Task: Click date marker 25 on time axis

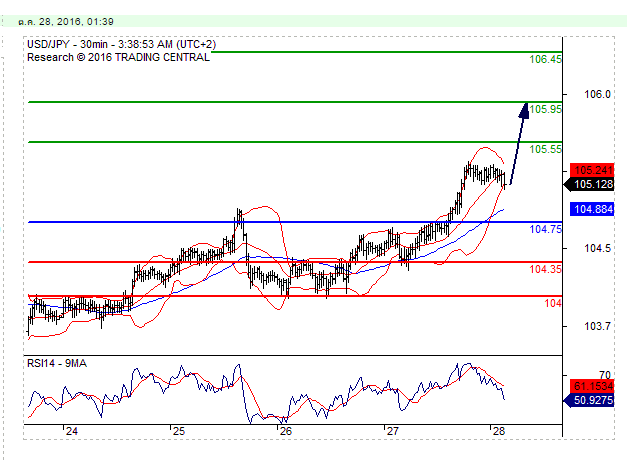Action: [179, 431]
